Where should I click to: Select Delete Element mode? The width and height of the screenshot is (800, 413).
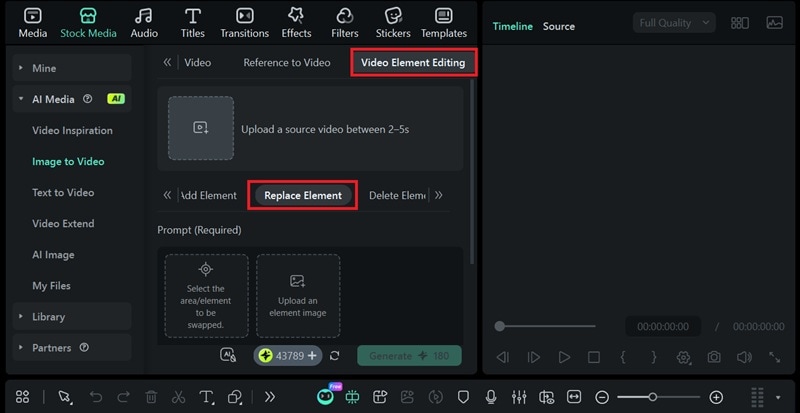(x=397, y=196)
